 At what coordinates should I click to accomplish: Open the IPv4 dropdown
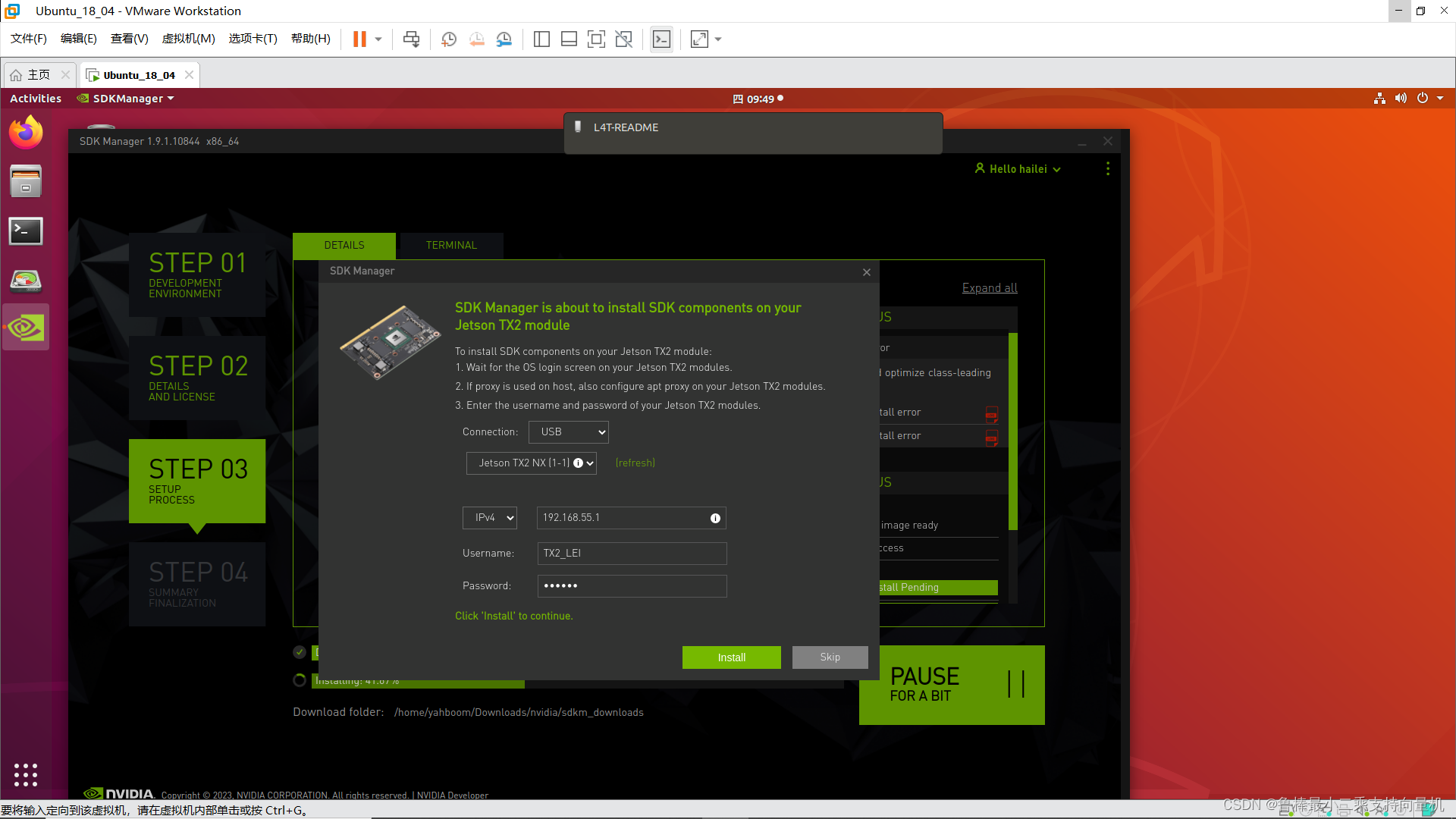click(x=490, y=518)
